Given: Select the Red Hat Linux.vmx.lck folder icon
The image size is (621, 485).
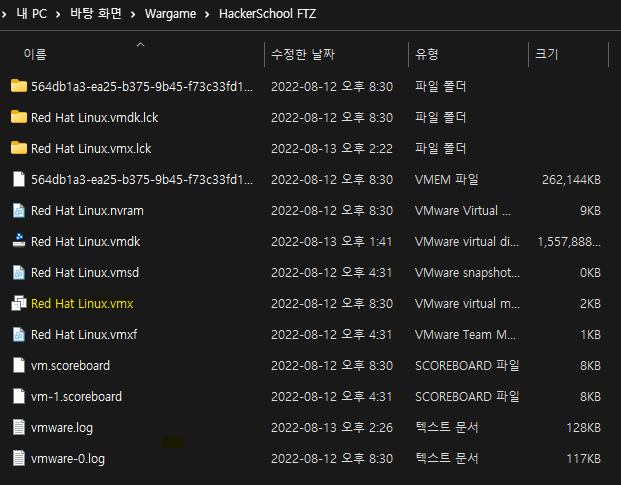Looking at the screenshot, I should click(19, 148).
